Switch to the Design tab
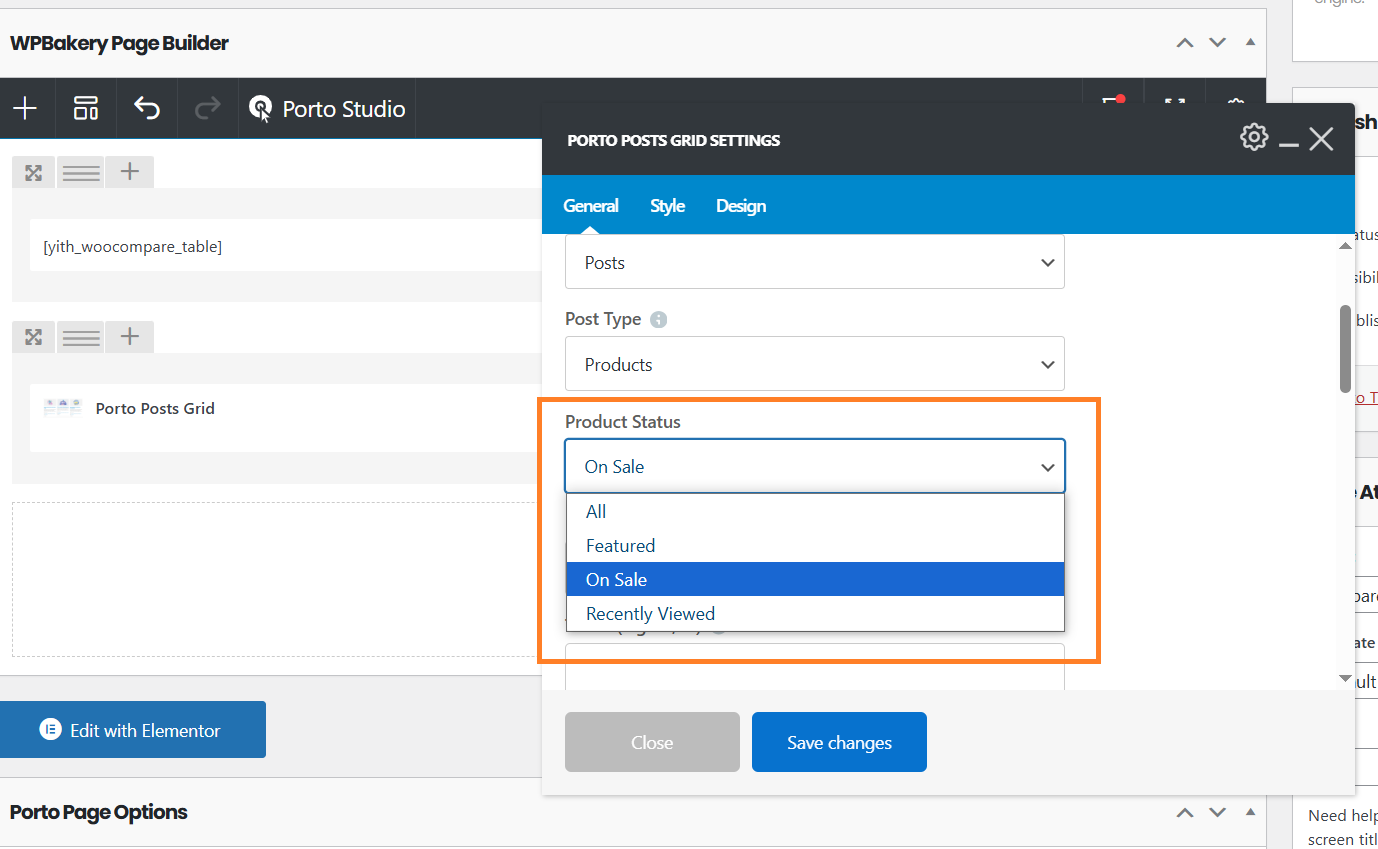 [x=741, y=205]
